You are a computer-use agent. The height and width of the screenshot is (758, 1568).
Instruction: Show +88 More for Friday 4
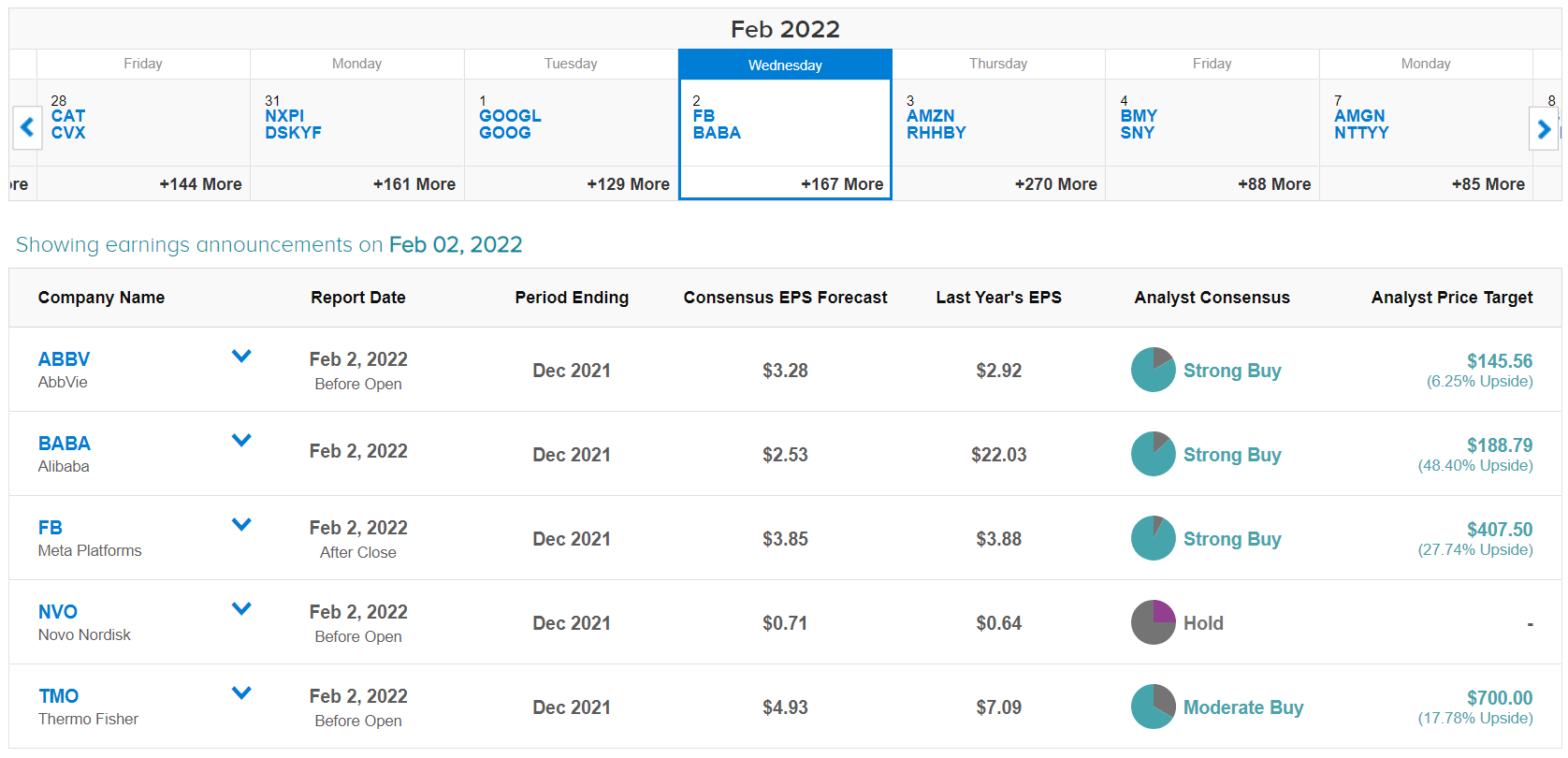tap(1274, 184)
